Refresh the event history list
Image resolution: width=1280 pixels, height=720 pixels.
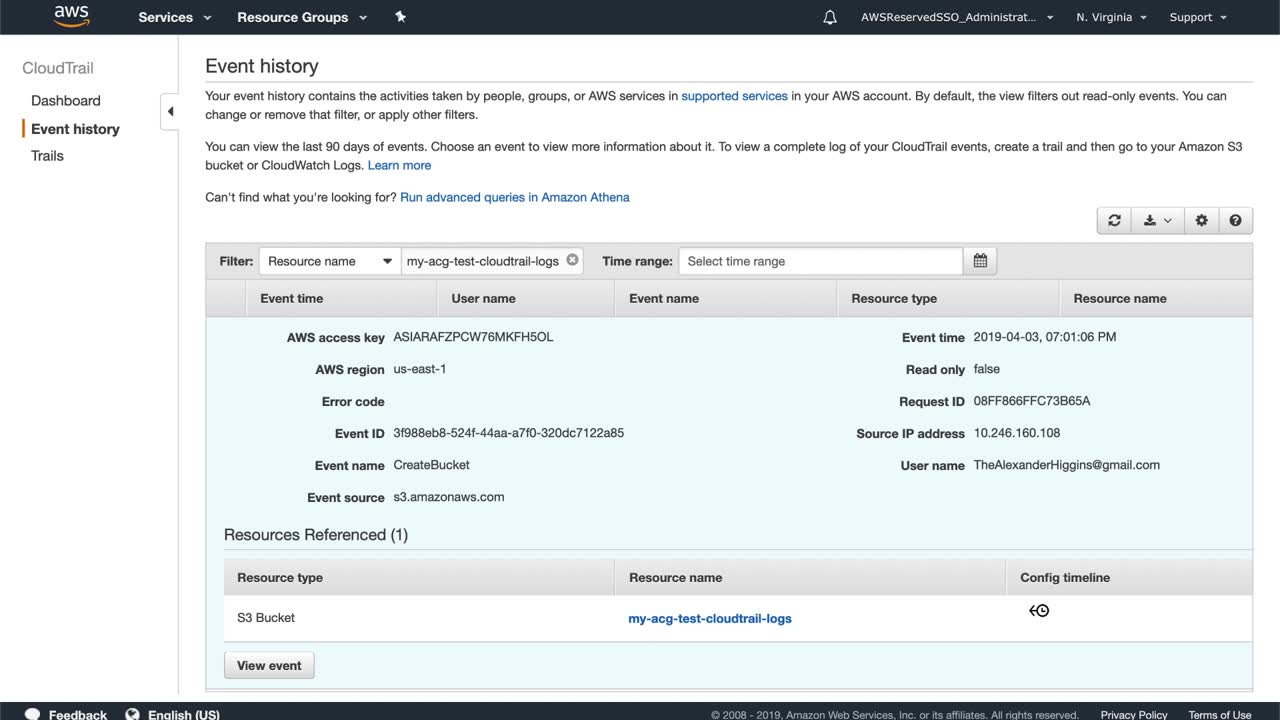pyautogui.click(x=1114, y=221)
